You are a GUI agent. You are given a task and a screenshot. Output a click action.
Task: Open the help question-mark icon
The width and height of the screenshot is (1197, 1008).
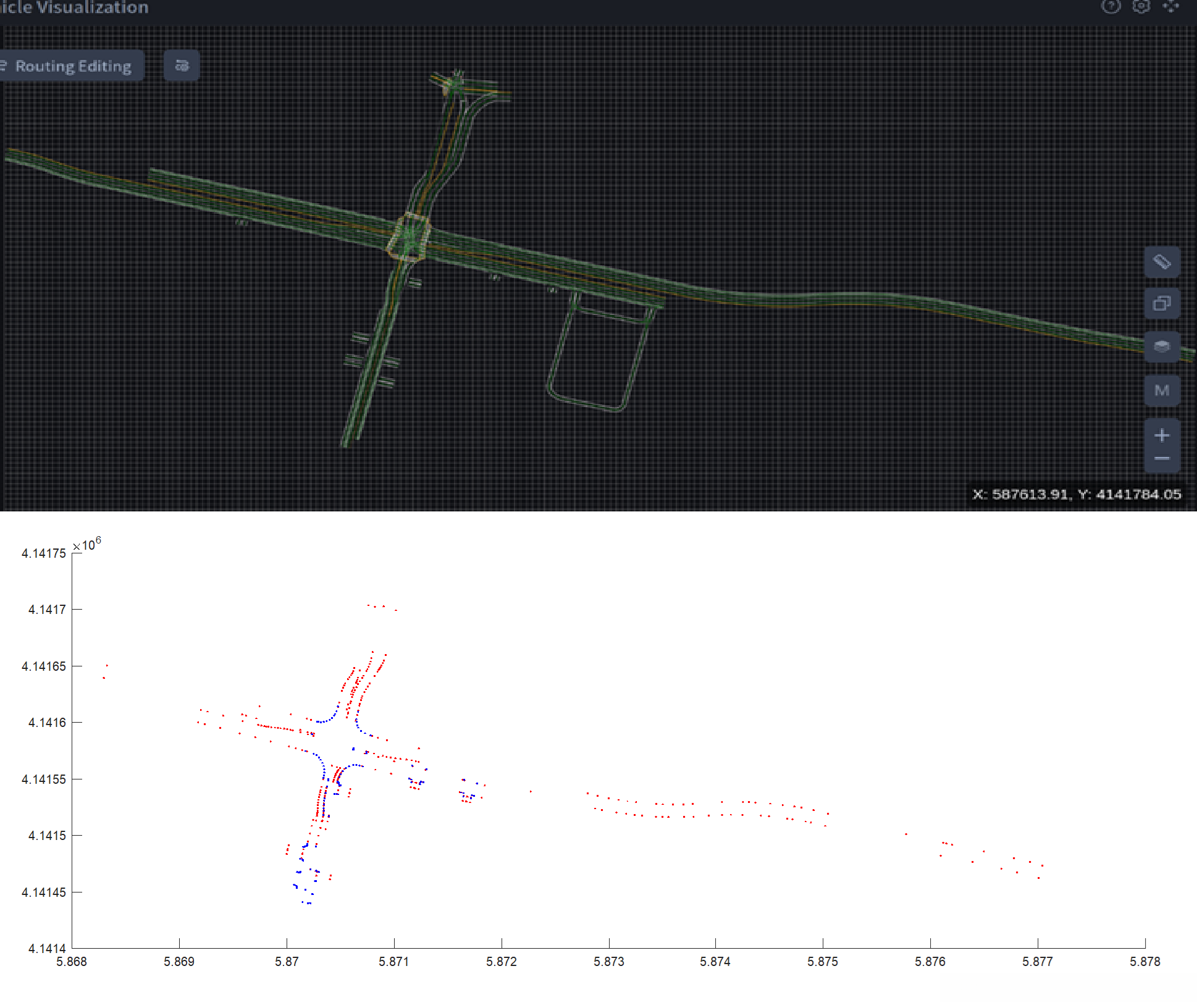click(x=1111, y=7)
